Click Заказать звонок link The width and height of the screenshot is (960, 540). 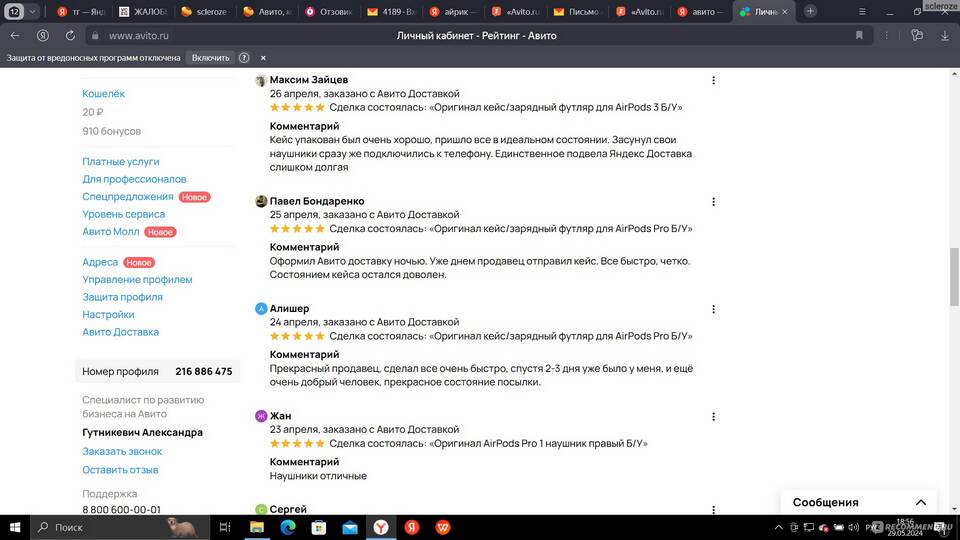coord(122,451)
